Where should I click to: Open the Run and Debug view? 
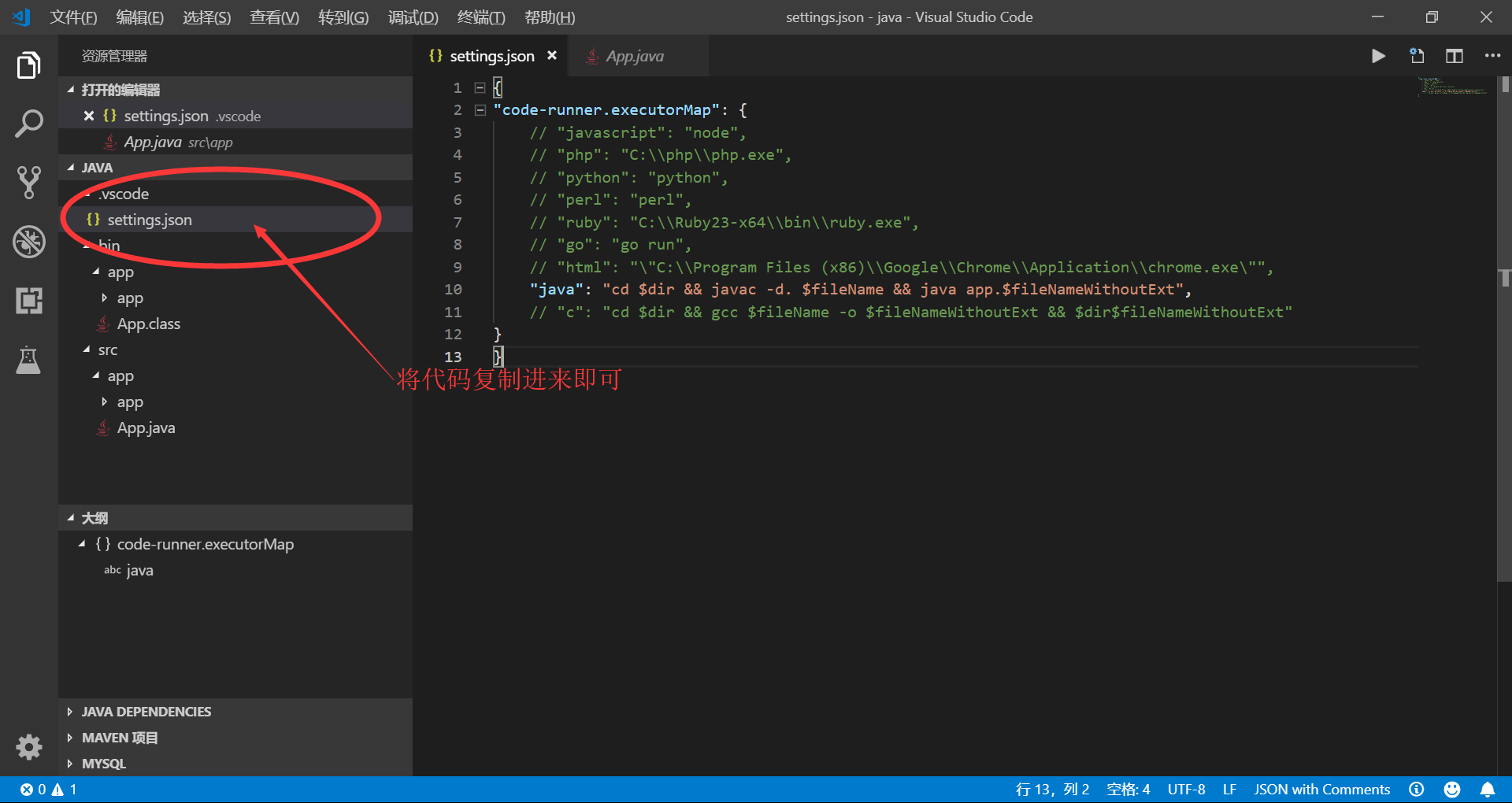point(29,242)
